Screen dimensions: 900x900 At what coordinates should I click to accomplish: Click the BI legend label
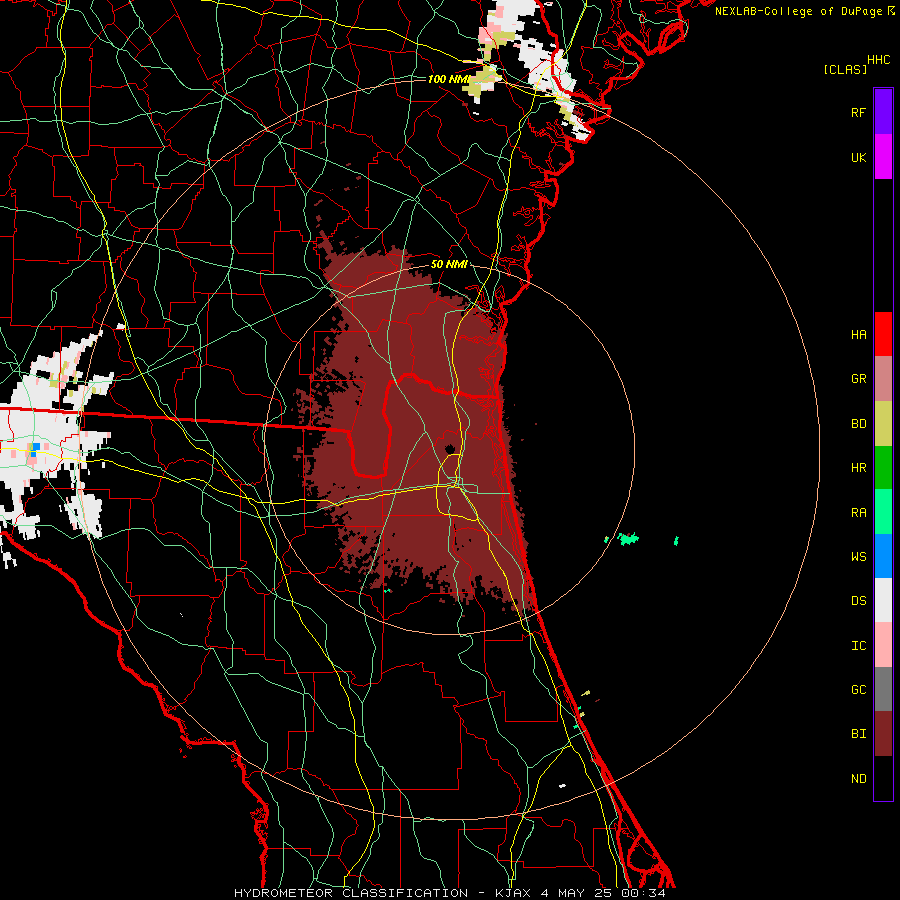[859, 734]
